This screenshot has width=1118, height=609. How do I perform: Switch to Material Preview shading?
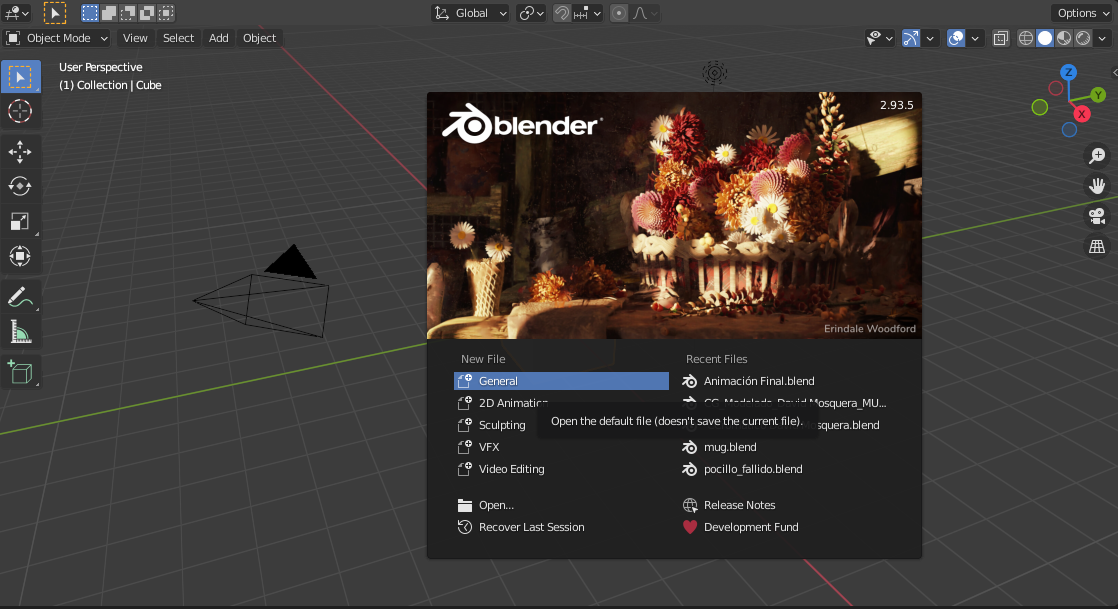(1064, 38)
